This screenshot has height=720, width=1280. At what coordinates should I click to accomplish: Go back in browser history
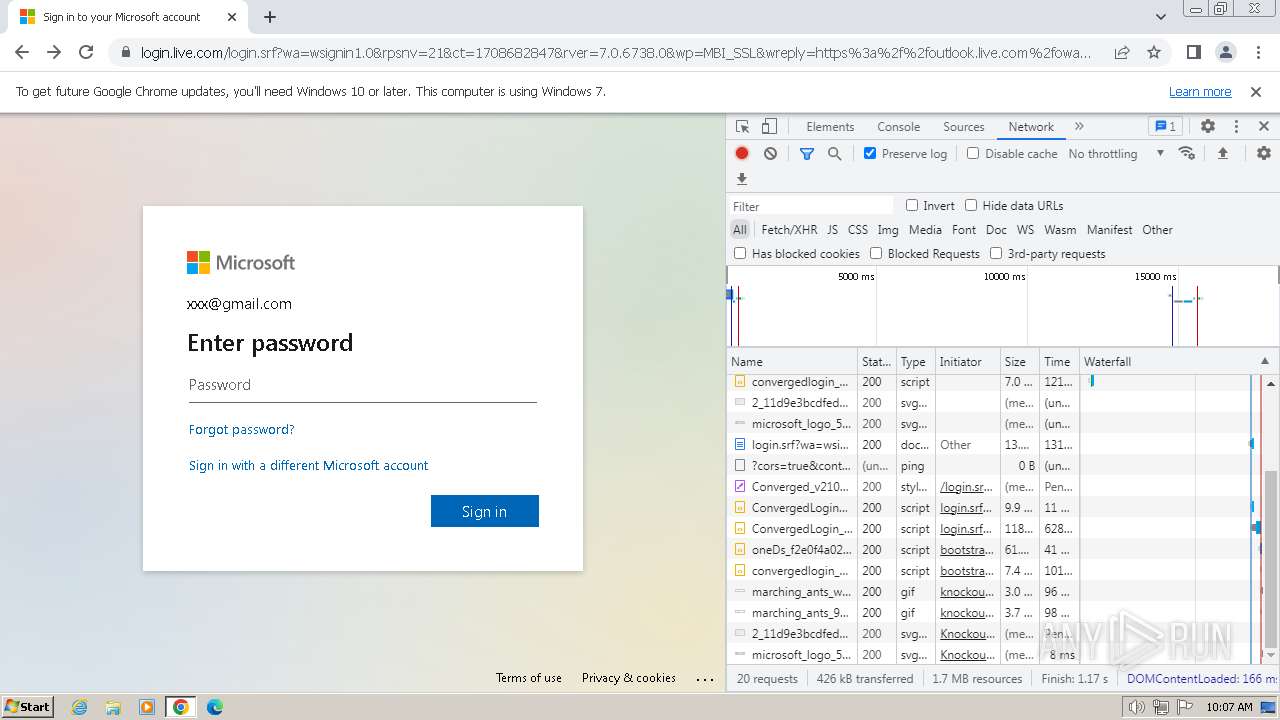[x=22, y=52]
